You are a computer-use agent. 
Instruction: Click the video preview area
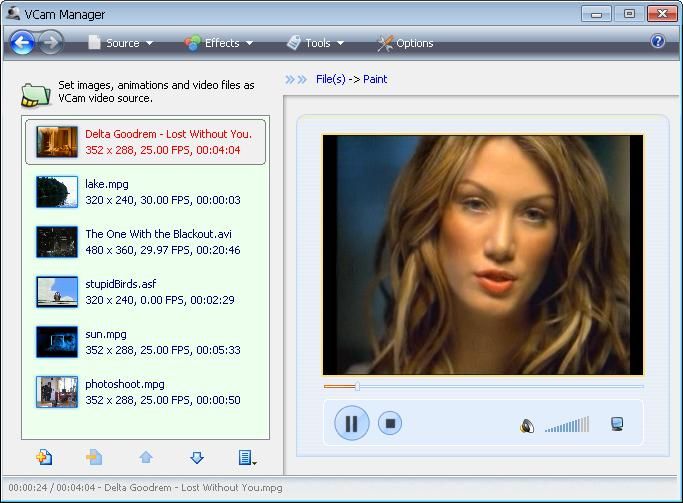tap(483, 255)
